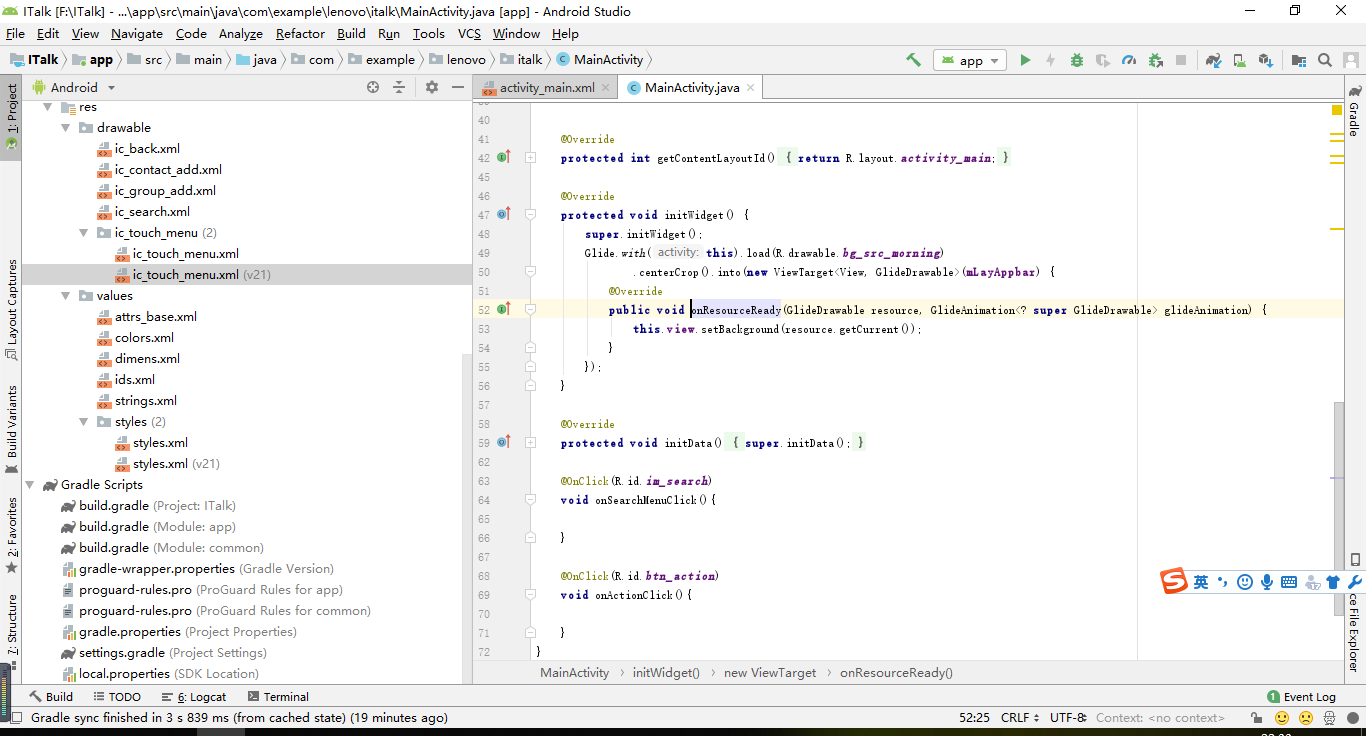Viewport: 1366px width, 736px height.
Task: Open the Terminal tool window
Action: (278, 697)
